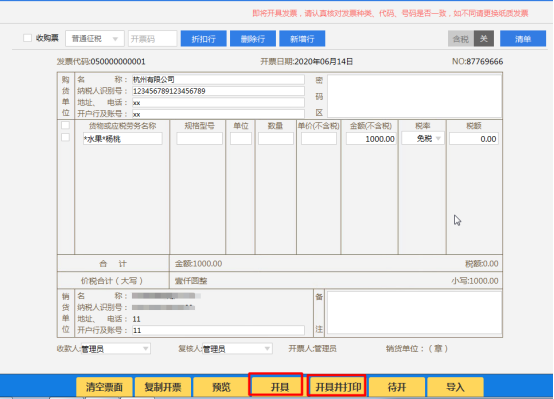
Task: Click the 小写:1000.00 text
Action: (x=475, y=281)
